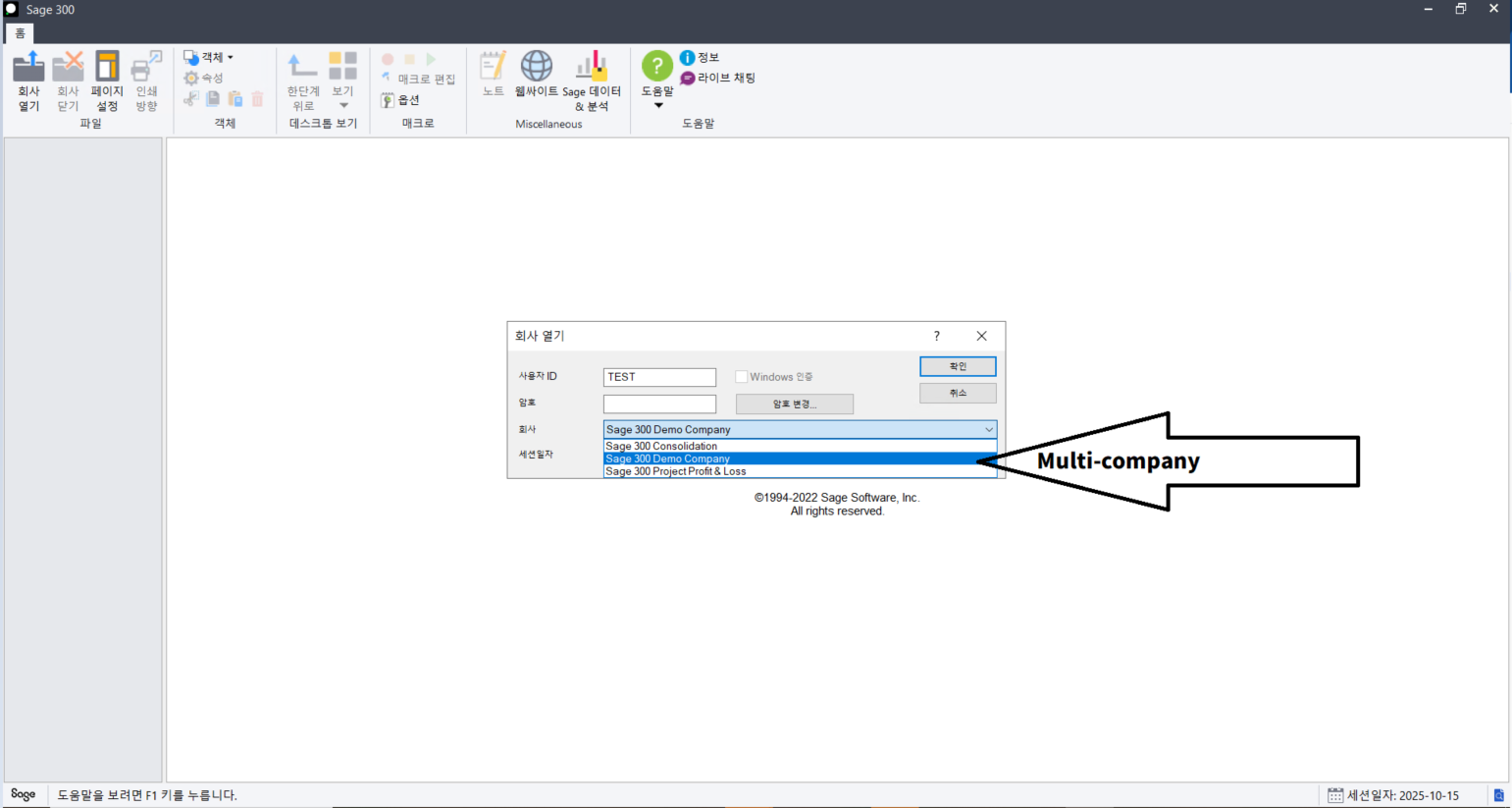Image resolution: width=1512 pixels, height=808 pixels.
Task: Click the green 도움말 help icon
Action: tap(657, 67)
